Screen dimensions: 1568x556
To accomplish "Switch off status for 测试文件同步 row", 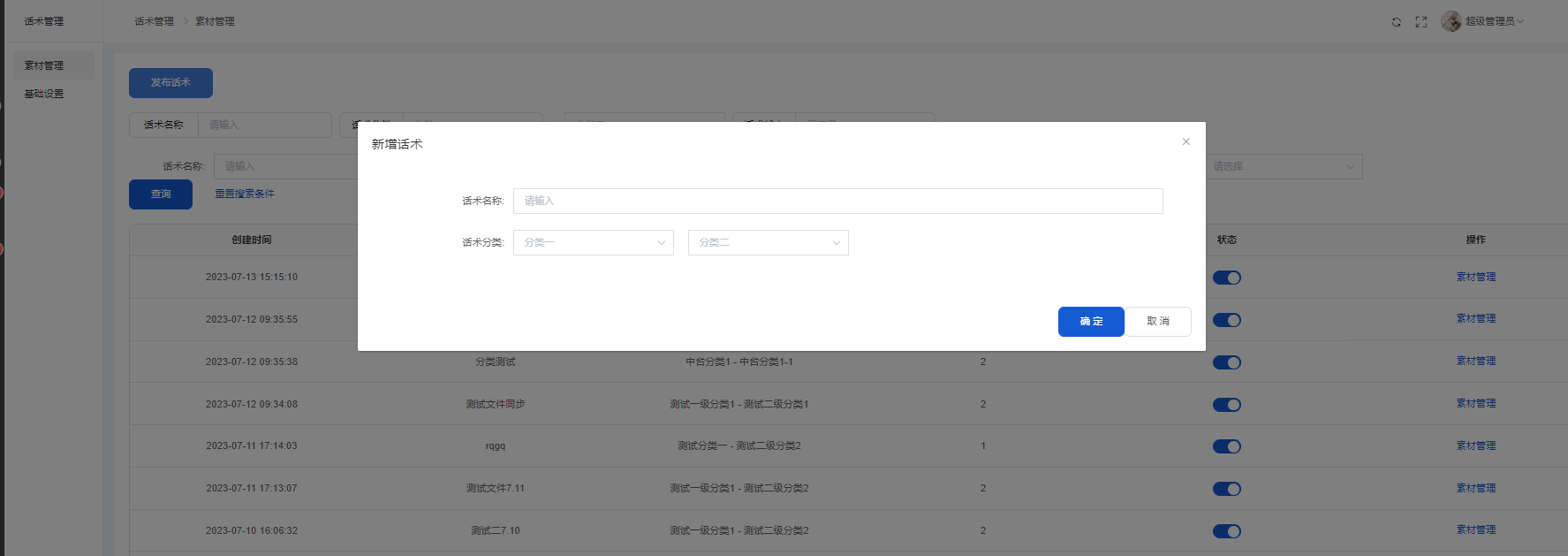I will click(x=1226, y=405).
